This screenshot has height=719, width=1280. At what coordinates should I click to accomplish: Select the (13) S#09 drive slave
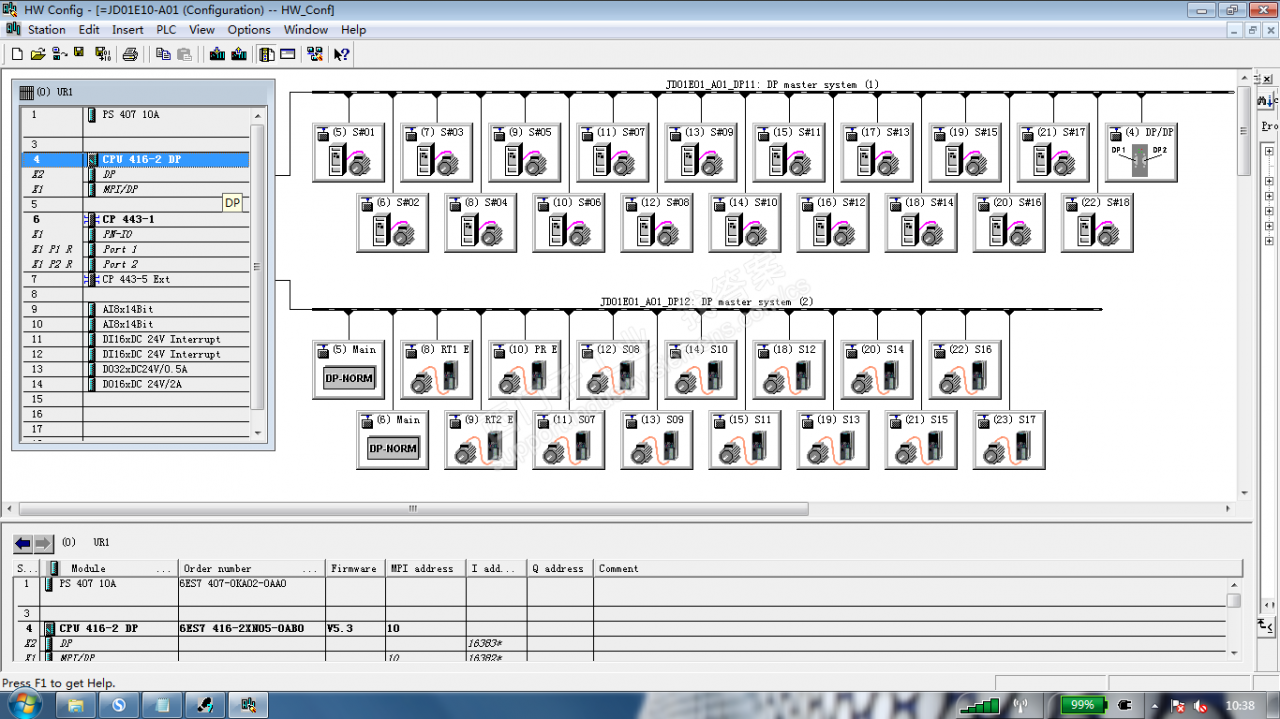pos(701,152)
